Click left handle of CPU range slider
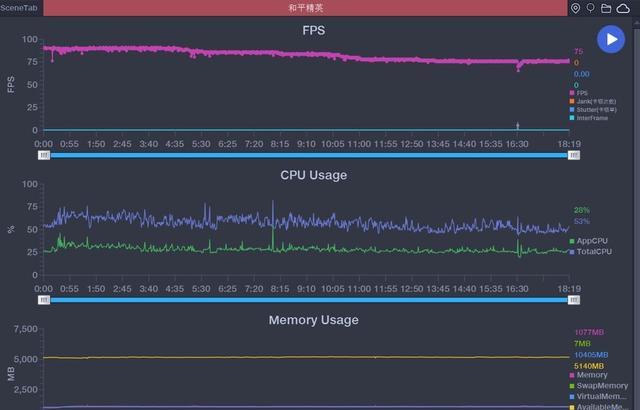Viewport: 640px width, 410px height. coord(44,299)
